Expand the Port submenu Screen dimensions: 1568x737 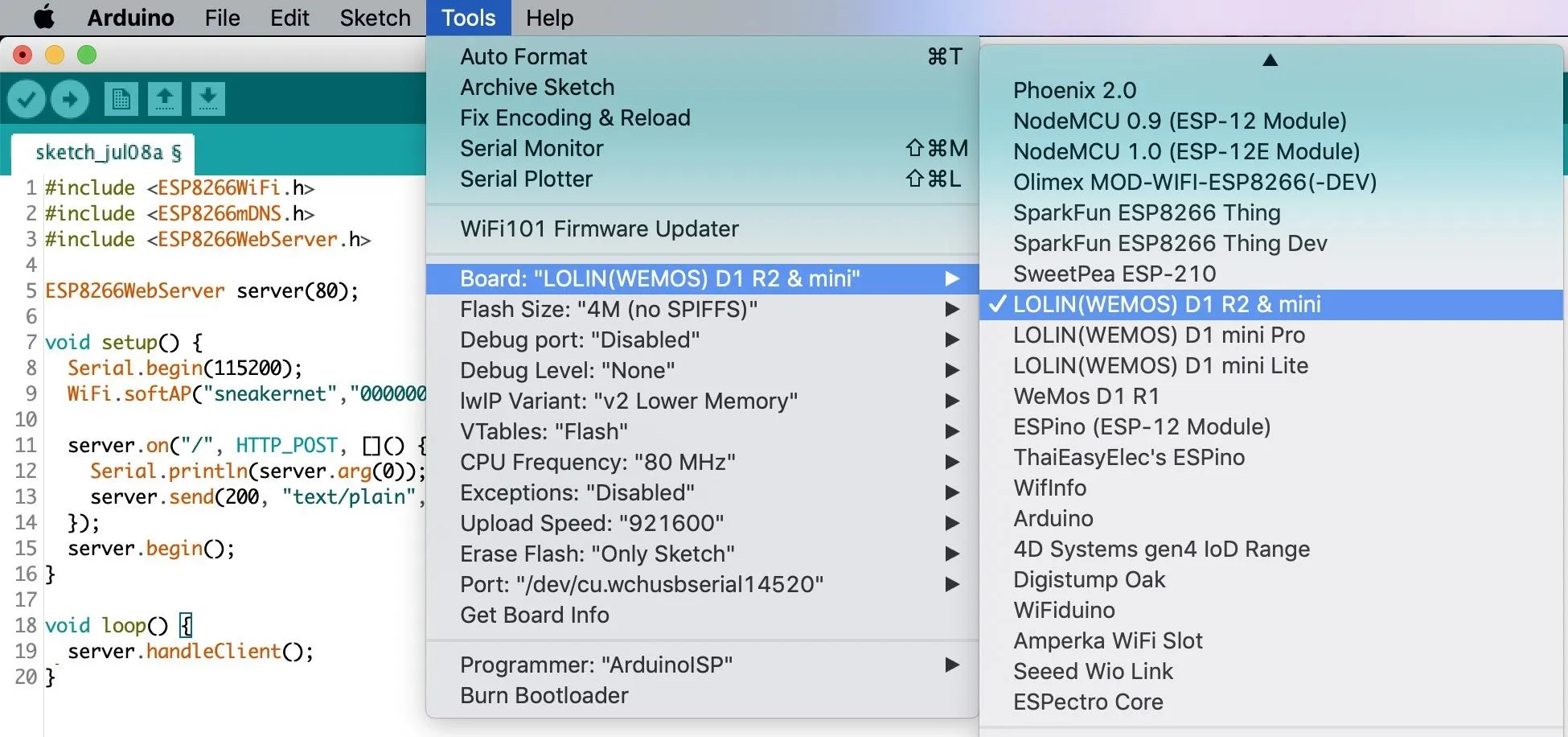pos(702,584)
